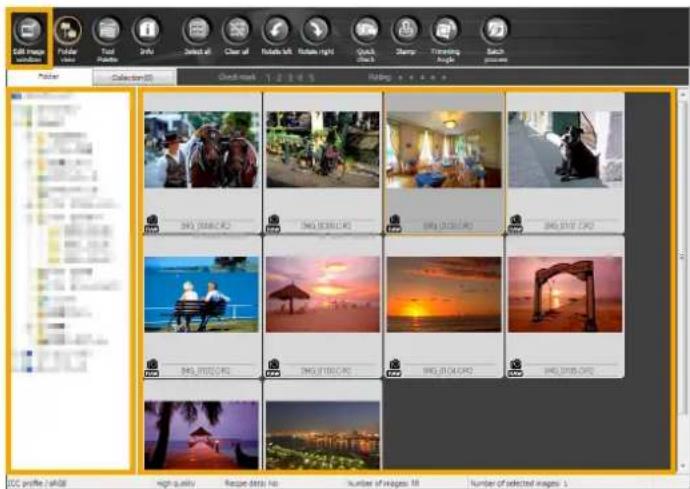Click Number of selected images status text
Image resolution: width=690 pixels, height=489 pixels.
tap(519, 483)
